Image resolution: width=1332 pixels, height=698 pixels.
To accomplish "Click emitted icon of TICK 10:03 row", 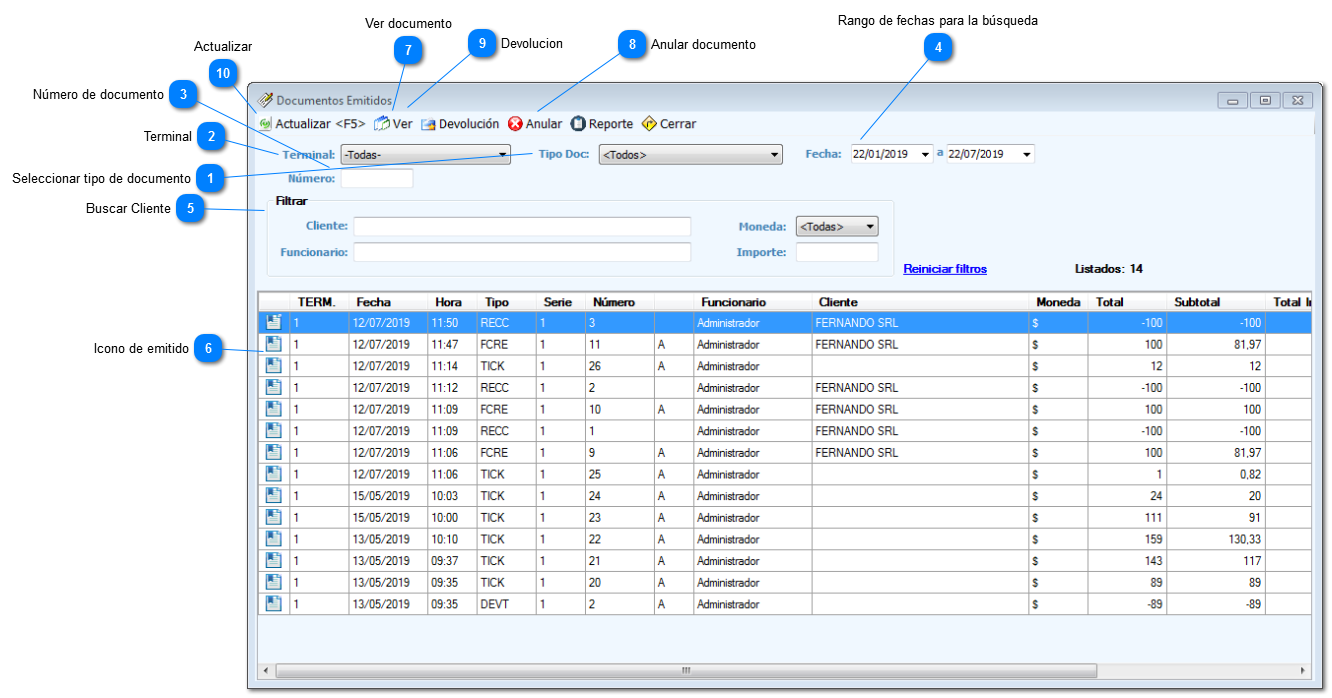I will [x=273, y=496].
